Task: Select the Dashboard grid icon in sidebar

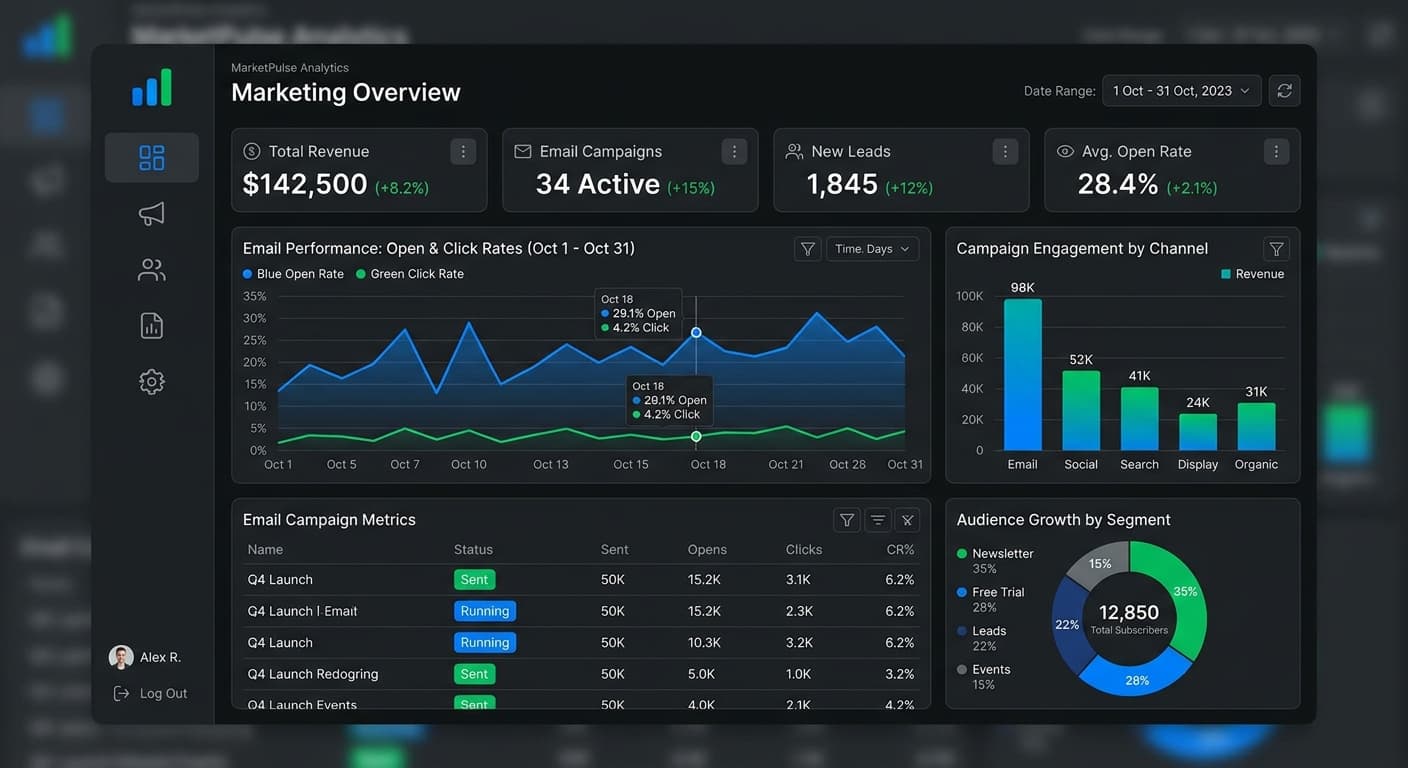Action: [x=152, y=157]
